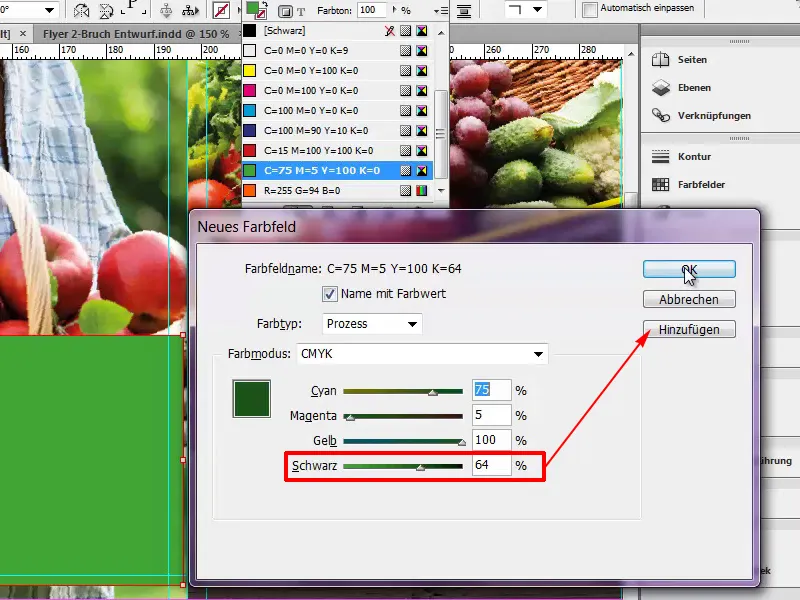Click the rotate 90° clockwise icon

[81, 10]
